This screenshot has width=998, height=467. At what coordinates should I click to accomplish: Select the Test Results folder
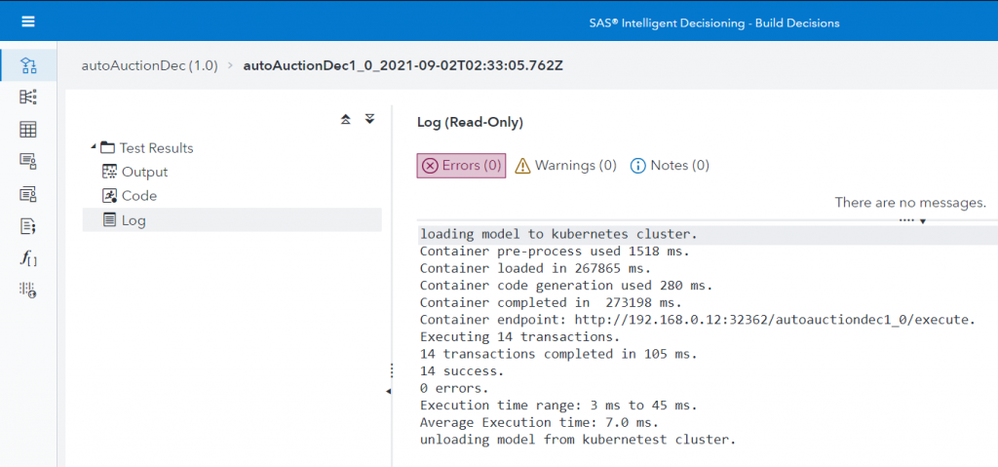[x=148, y=148]
